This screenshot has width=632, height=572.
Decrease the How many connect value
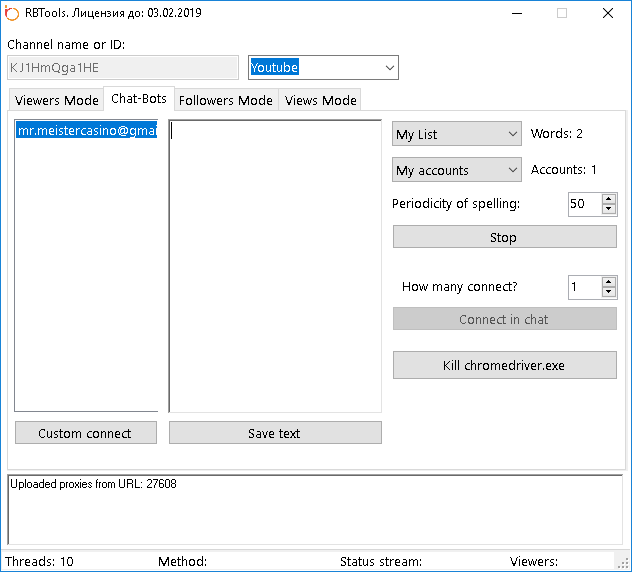[x=609, y=292]
